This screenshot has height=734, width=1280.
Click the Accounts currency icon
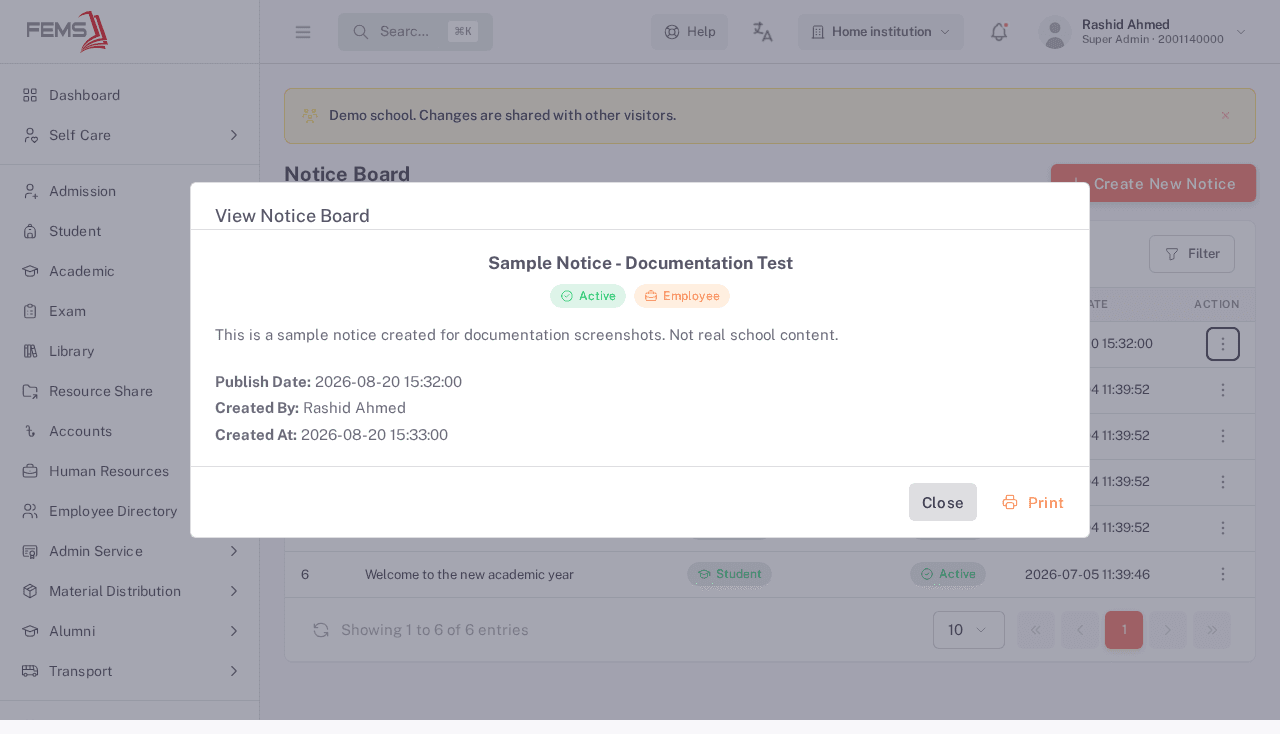(30, 431)
